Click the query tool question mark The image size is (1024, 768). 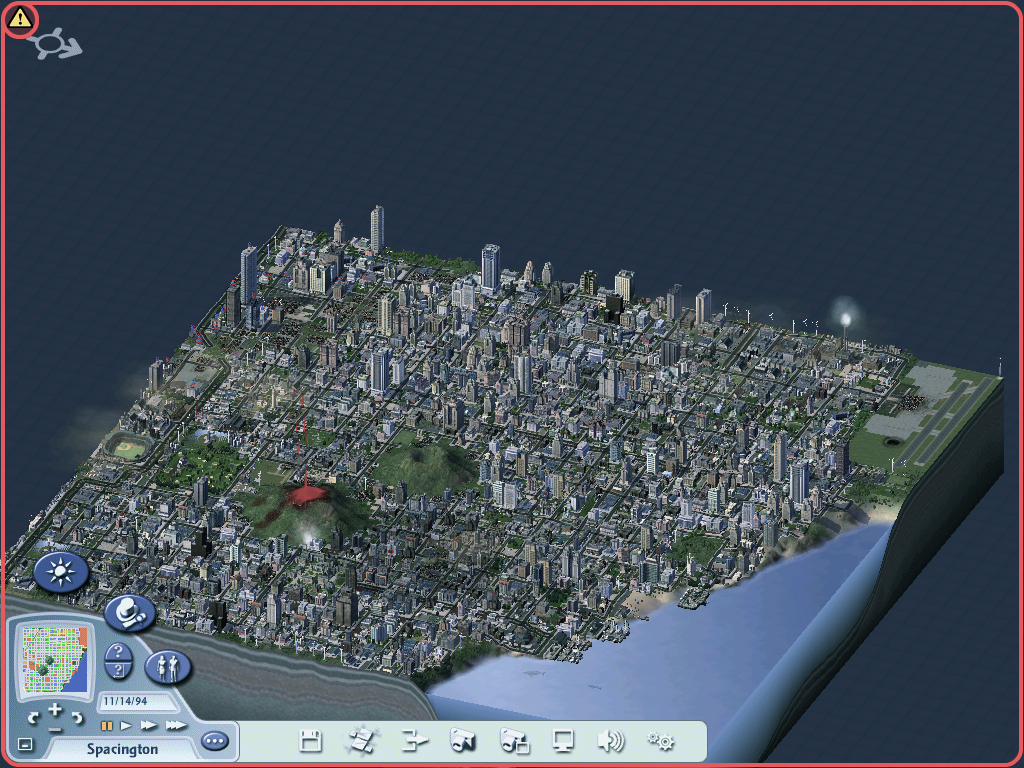(x=118, y=652)
